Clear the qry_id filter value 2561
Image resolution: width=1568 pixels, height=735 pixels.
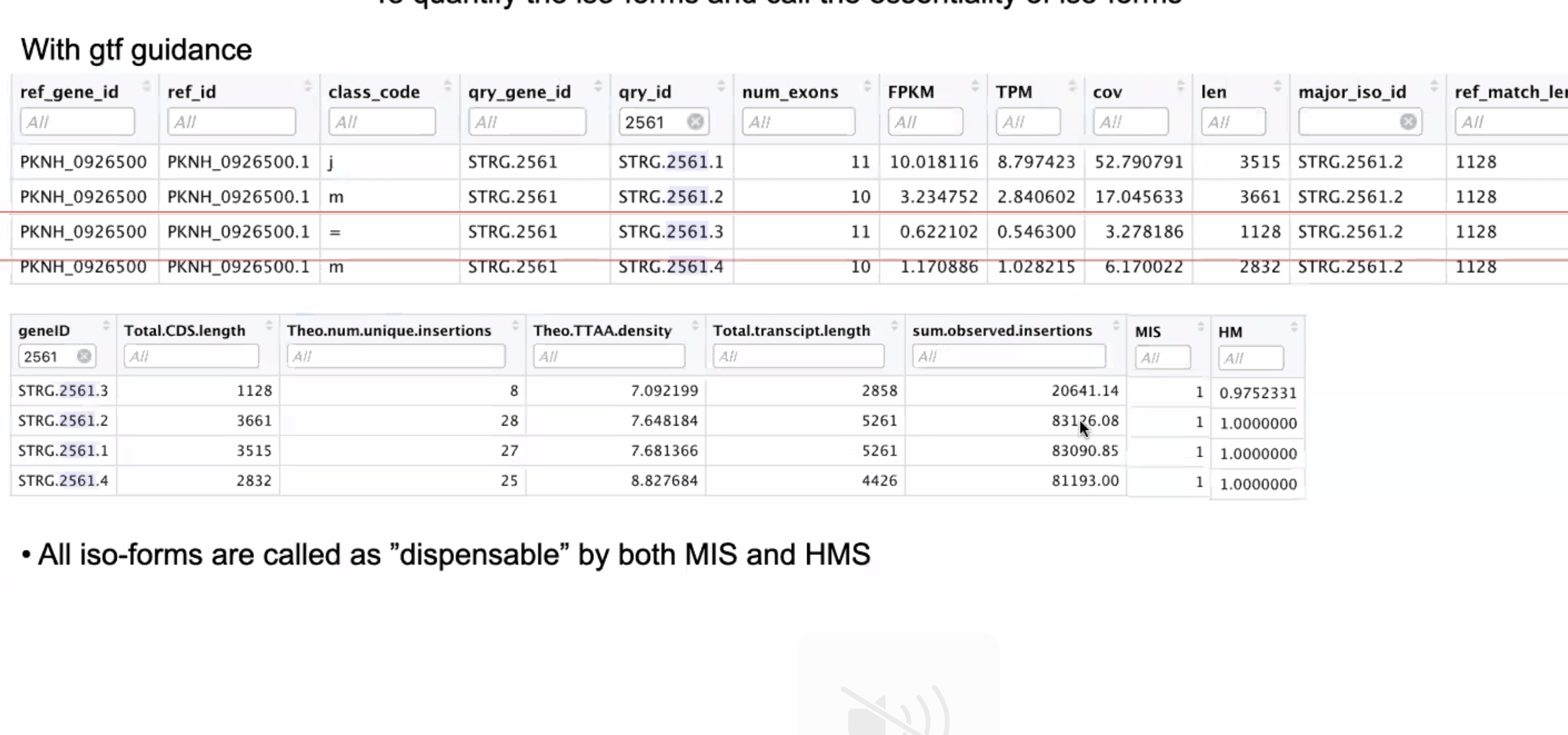pyautogui.click(x=696, y=122)
